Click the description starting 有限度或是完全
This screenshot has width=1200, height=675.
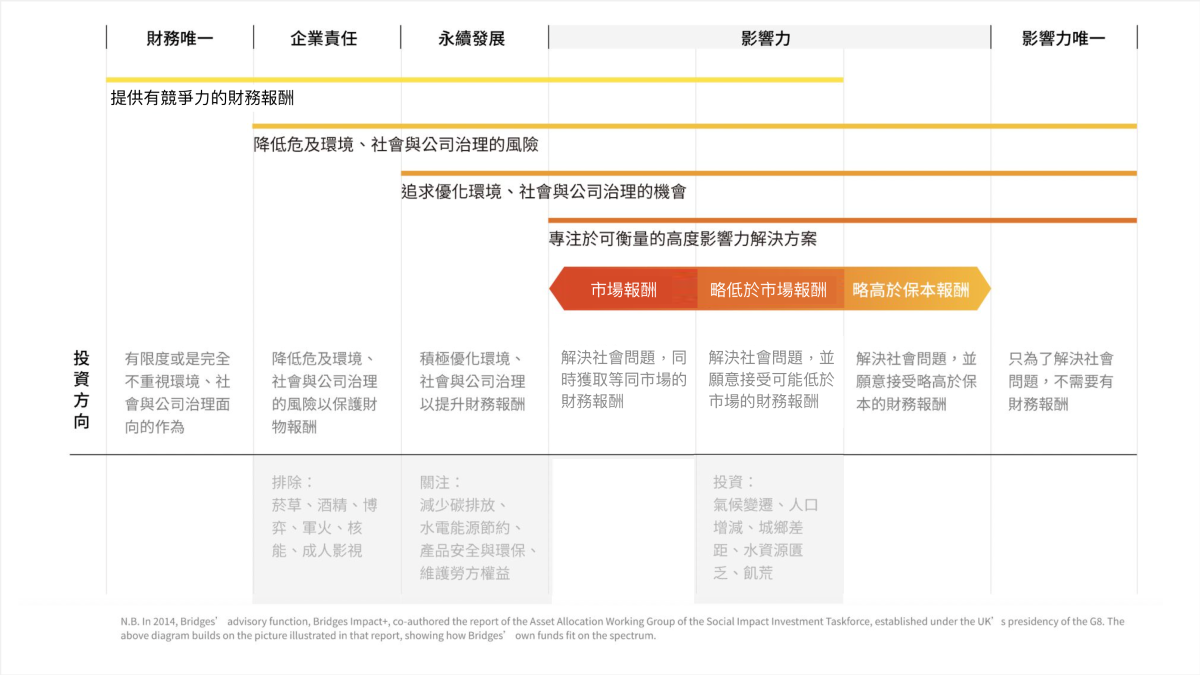178,392
